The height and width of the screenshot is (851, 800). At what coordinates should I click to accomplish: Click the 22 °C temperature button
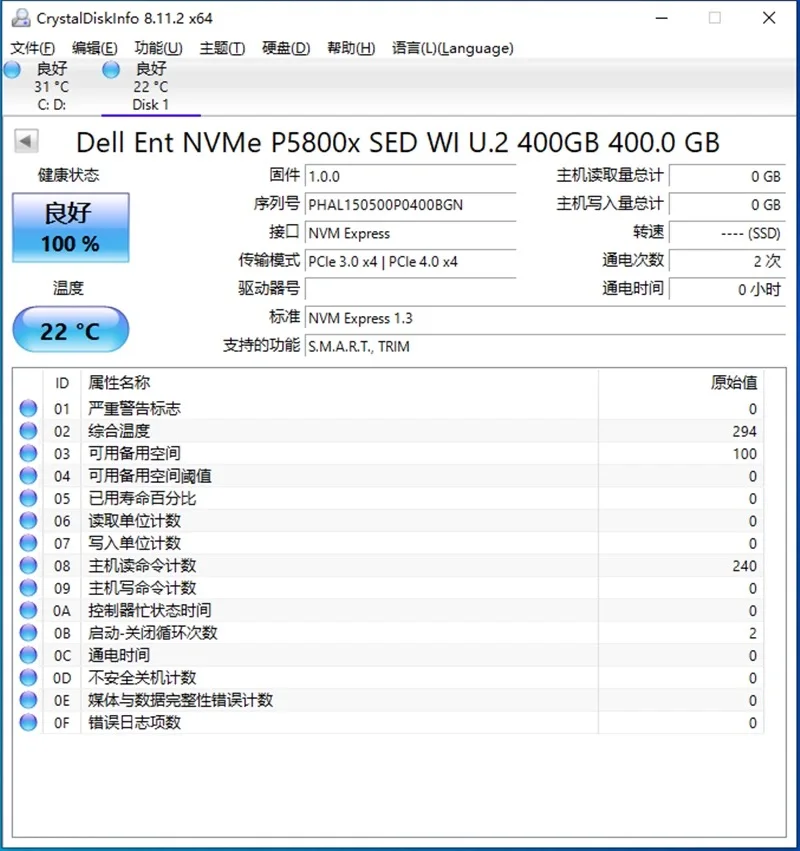pos(70,330)
